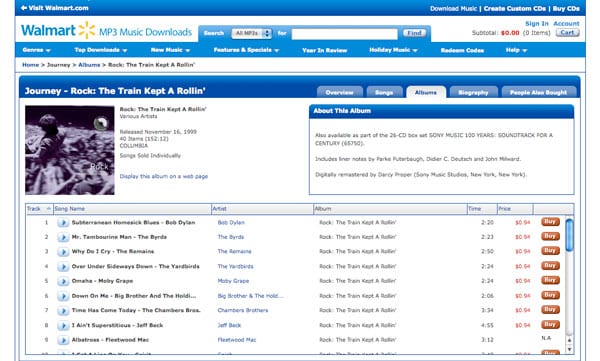This screenshot has height=361, width=600.
Task: Buy Time Has Come Today track
Action: [550, 309]
